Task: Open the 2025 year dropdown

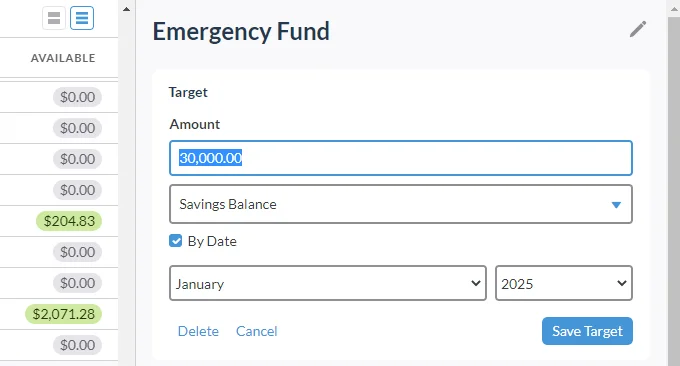Action: click(564, 283)
